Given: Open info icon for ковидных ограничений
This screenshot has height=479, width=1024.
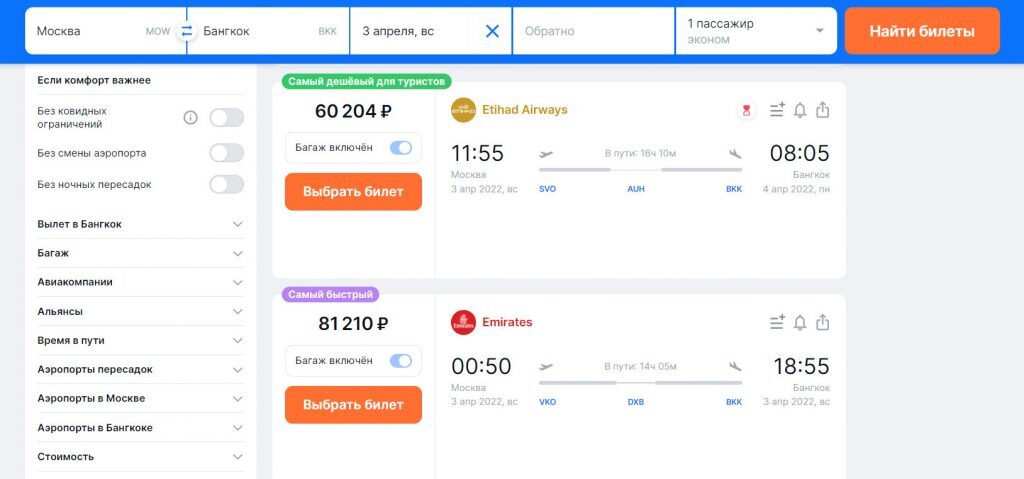Looking at the screenshot, I should (x=190, y=118).
